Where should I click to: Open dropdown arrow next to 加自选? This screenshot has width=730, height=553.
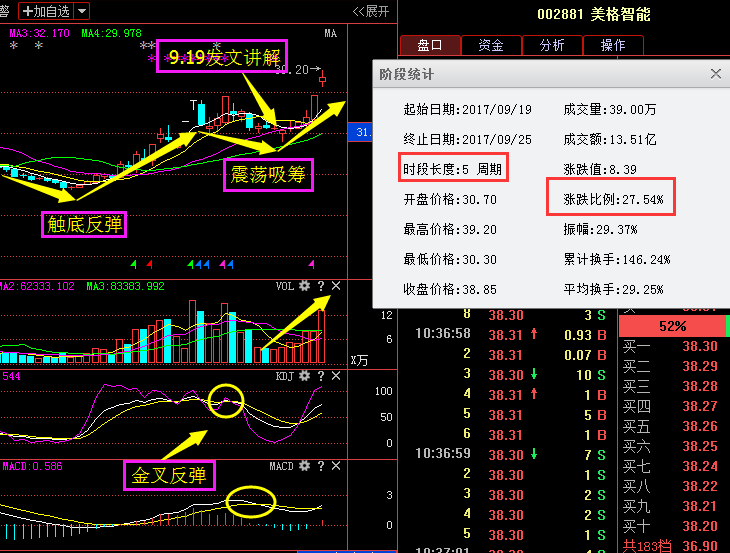tap(81, 11)
